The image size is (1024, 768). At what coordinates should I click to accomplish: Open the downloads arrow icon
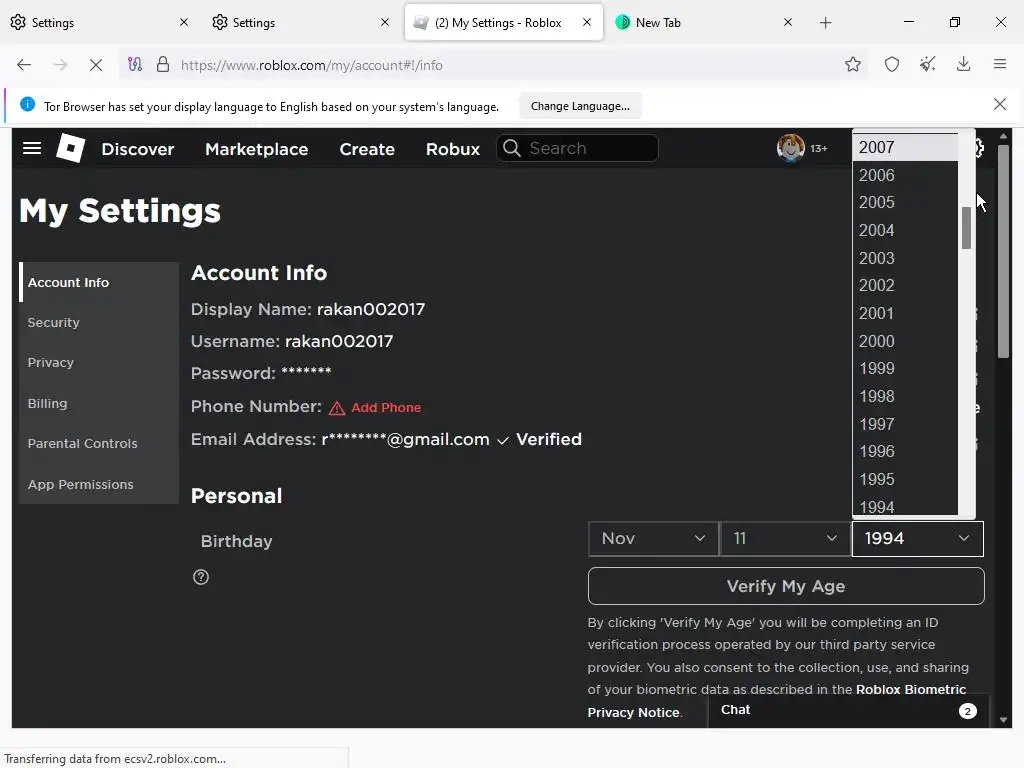(x=963, y=64)
